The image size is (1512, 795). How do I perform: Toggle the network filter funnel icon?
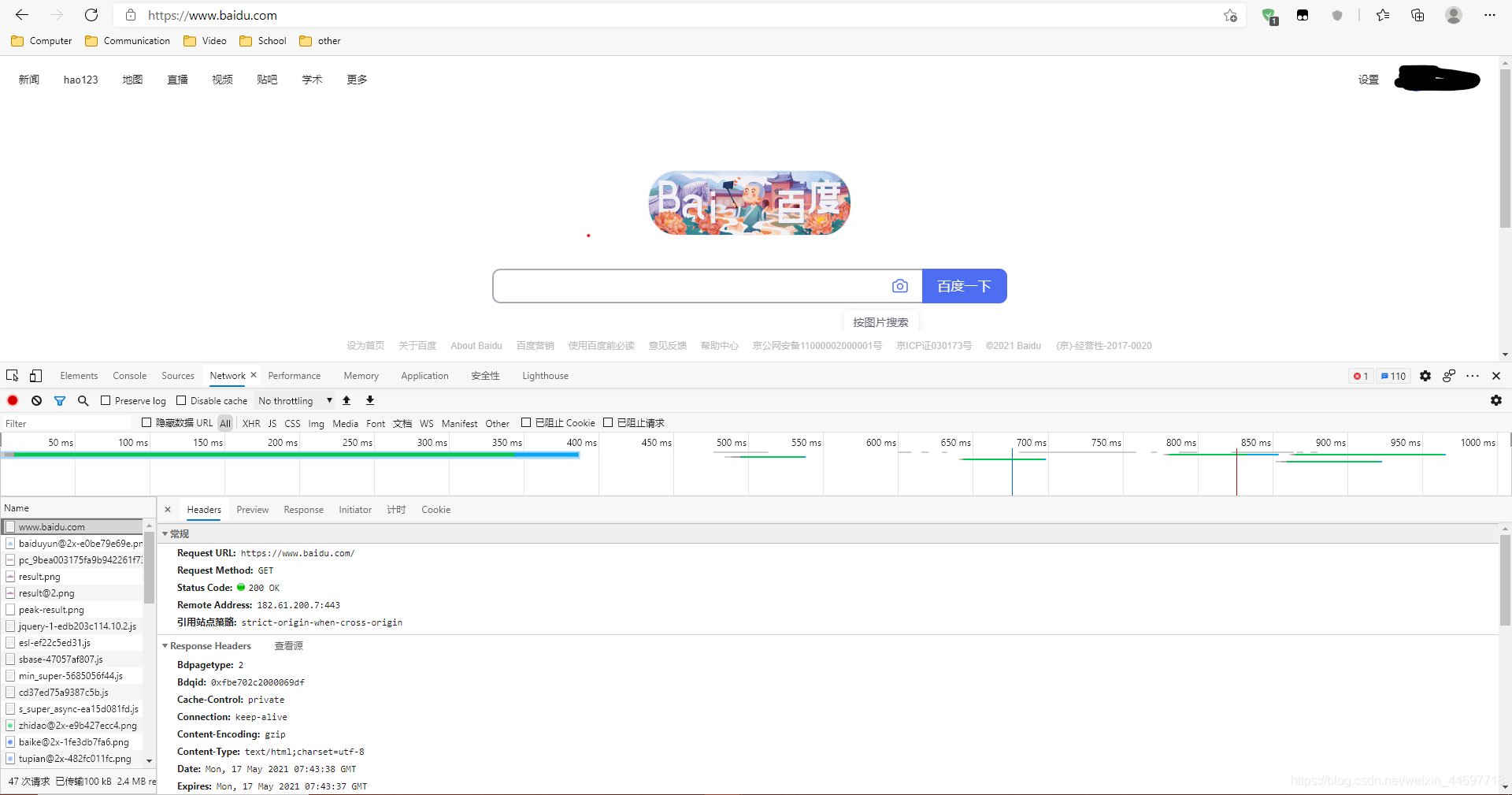[x=60, y=400]
